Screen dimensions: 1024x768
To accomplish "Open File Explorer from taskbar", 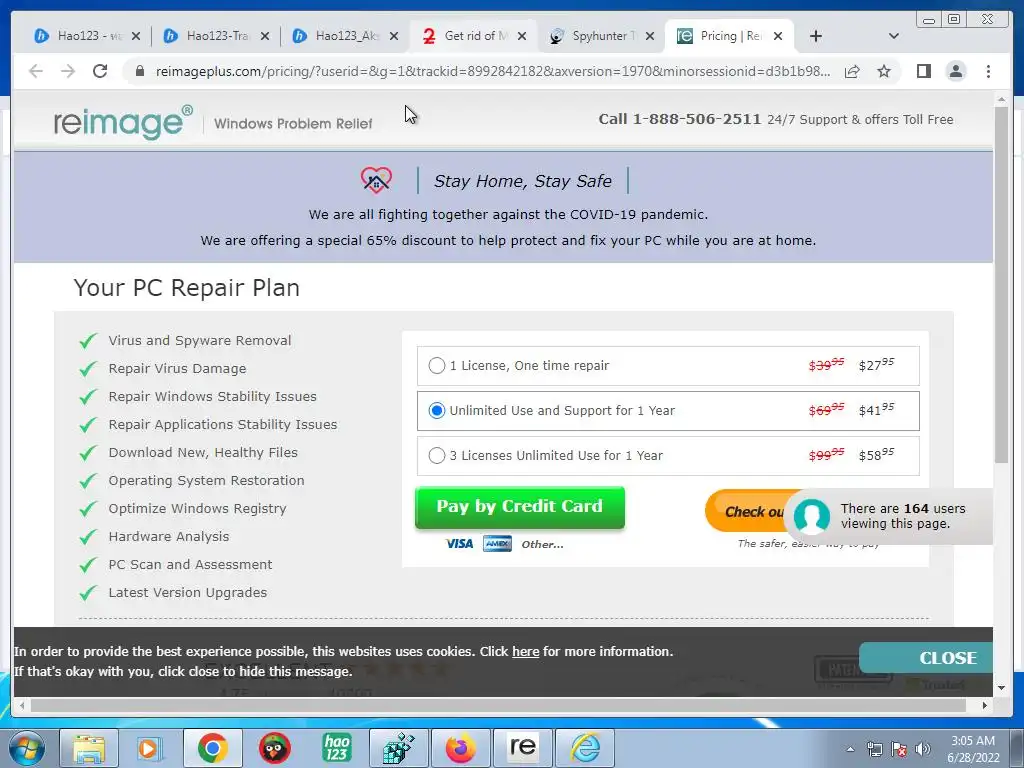I will coord(89,748).
